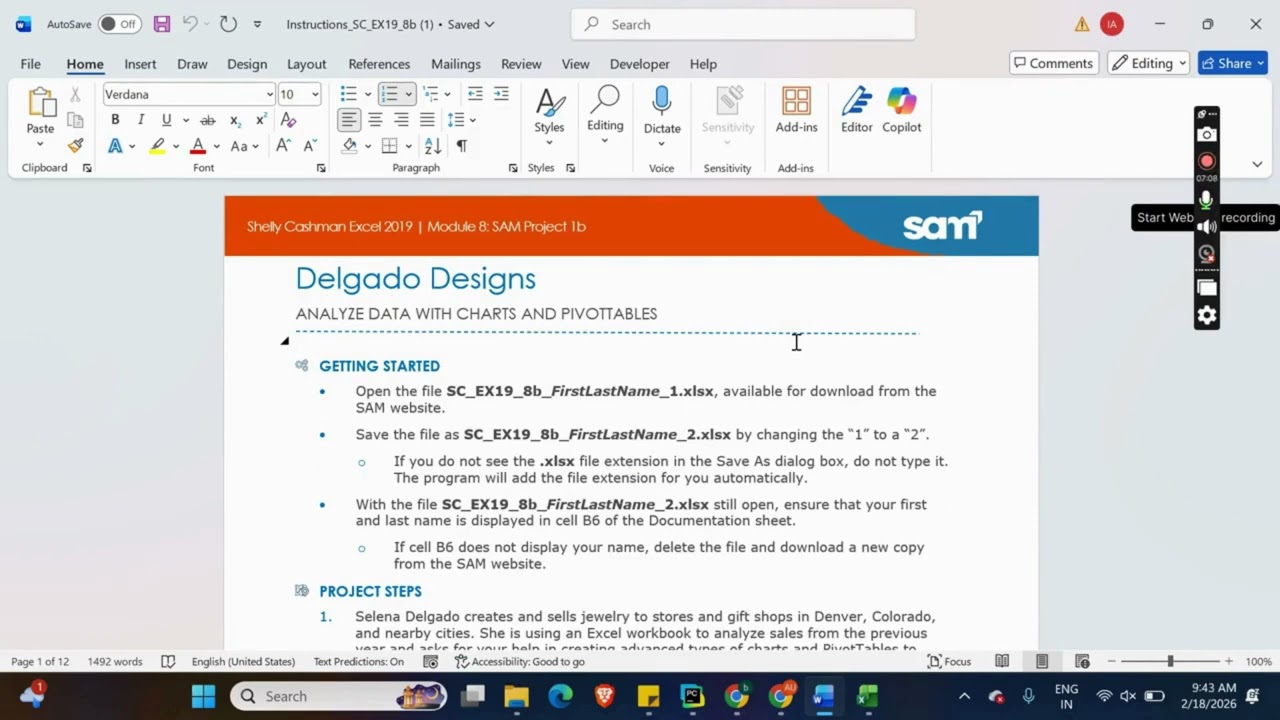Open the References tab
The width and height of the screenshot is (1280, 720).
click(379, 64)
